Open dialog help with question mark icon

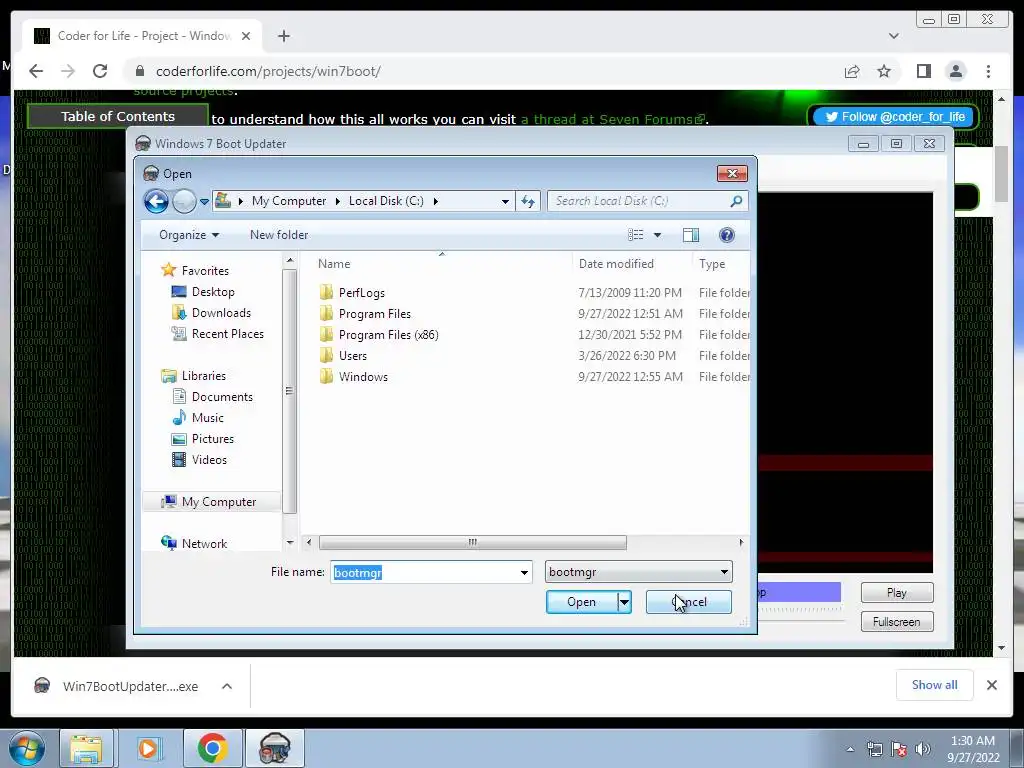pos(726,235)
